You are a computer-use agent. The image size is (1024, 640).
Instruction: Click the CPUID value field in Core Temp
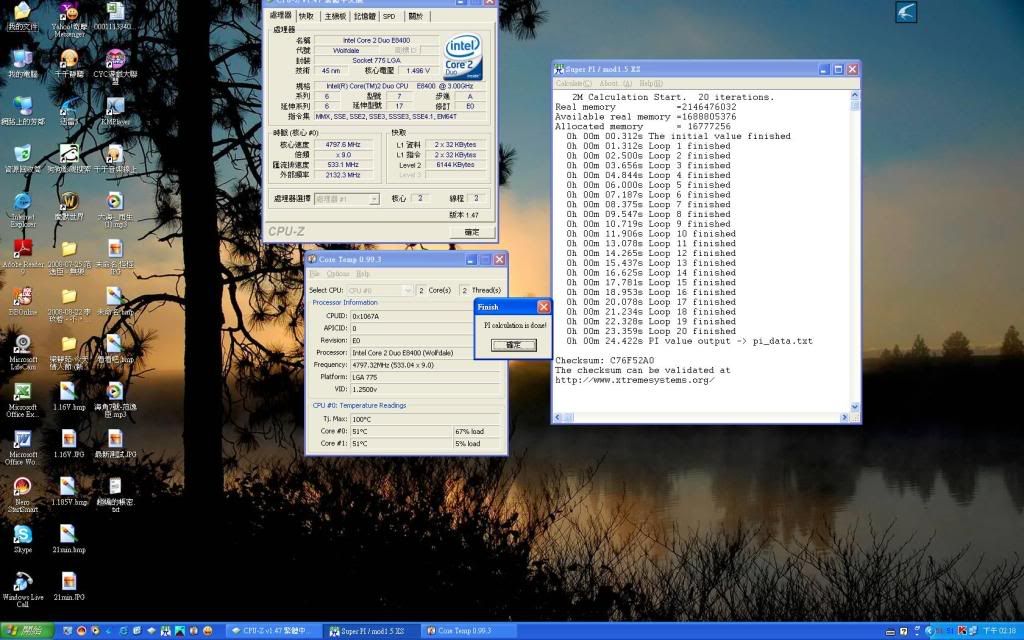click(x=426, y=316)
